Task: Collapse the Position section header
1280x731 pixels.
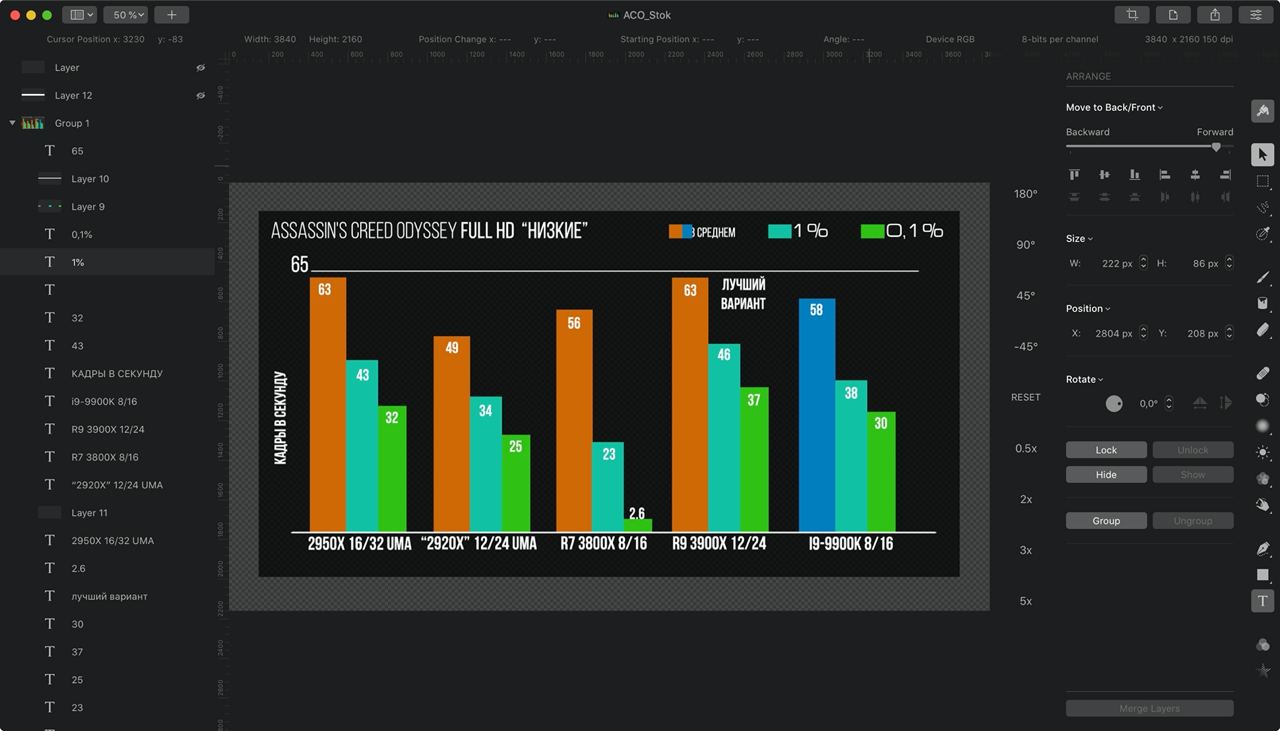Action: (x=1088, y=308)
